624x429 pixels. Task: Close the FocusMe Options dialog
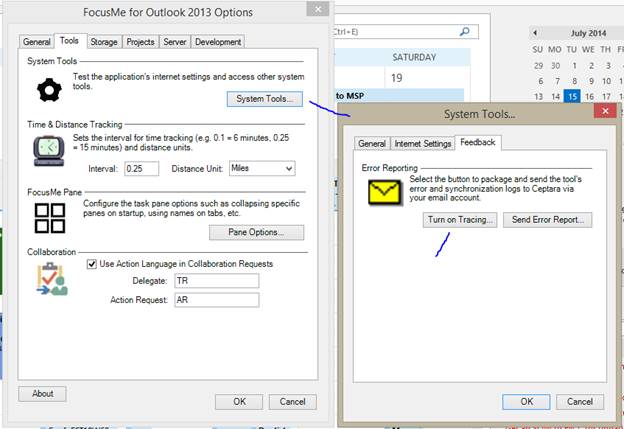[318, 9]
